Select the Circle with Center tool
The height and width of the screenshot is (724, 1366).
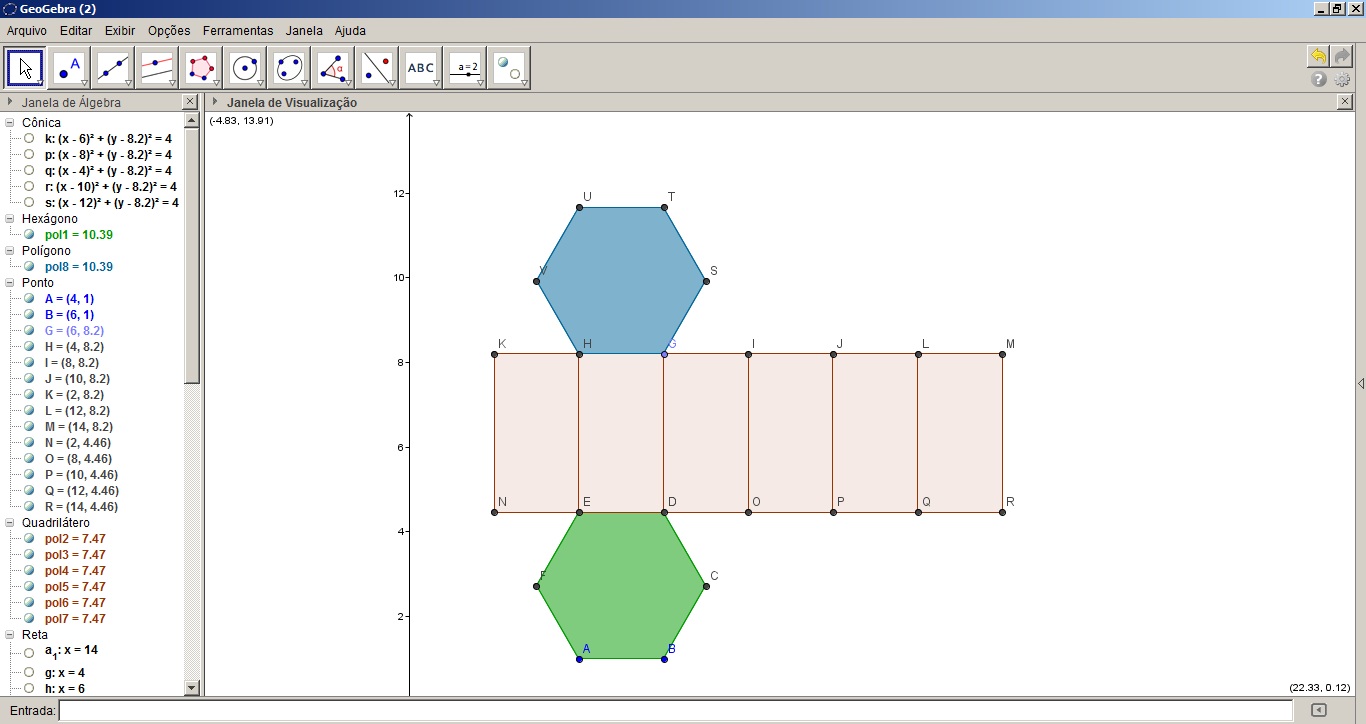[246, 68]
